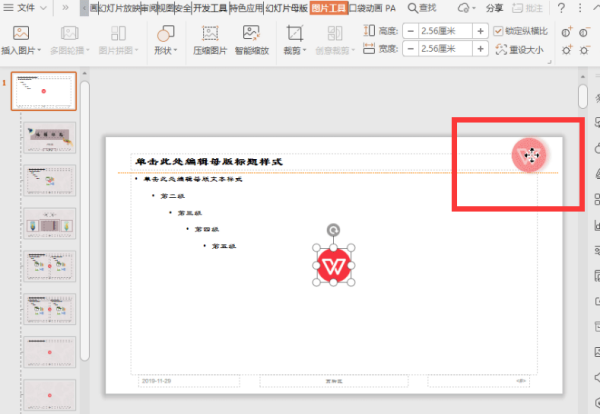Viewport: 600px width, 414px height.
Task: Increase picture contrast (half-circle plus icon)
Action: [566, 32]
